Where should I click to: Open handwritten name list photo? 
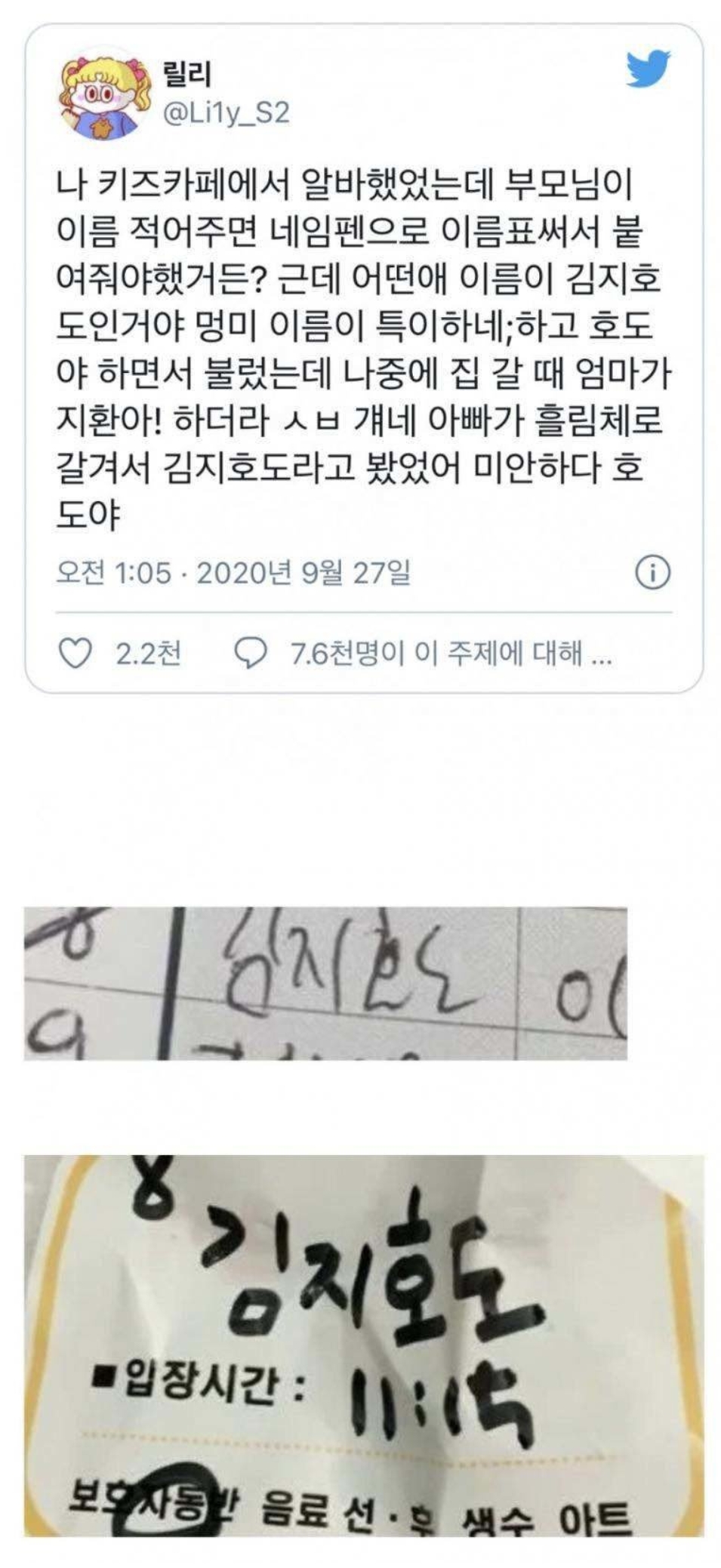325,983
